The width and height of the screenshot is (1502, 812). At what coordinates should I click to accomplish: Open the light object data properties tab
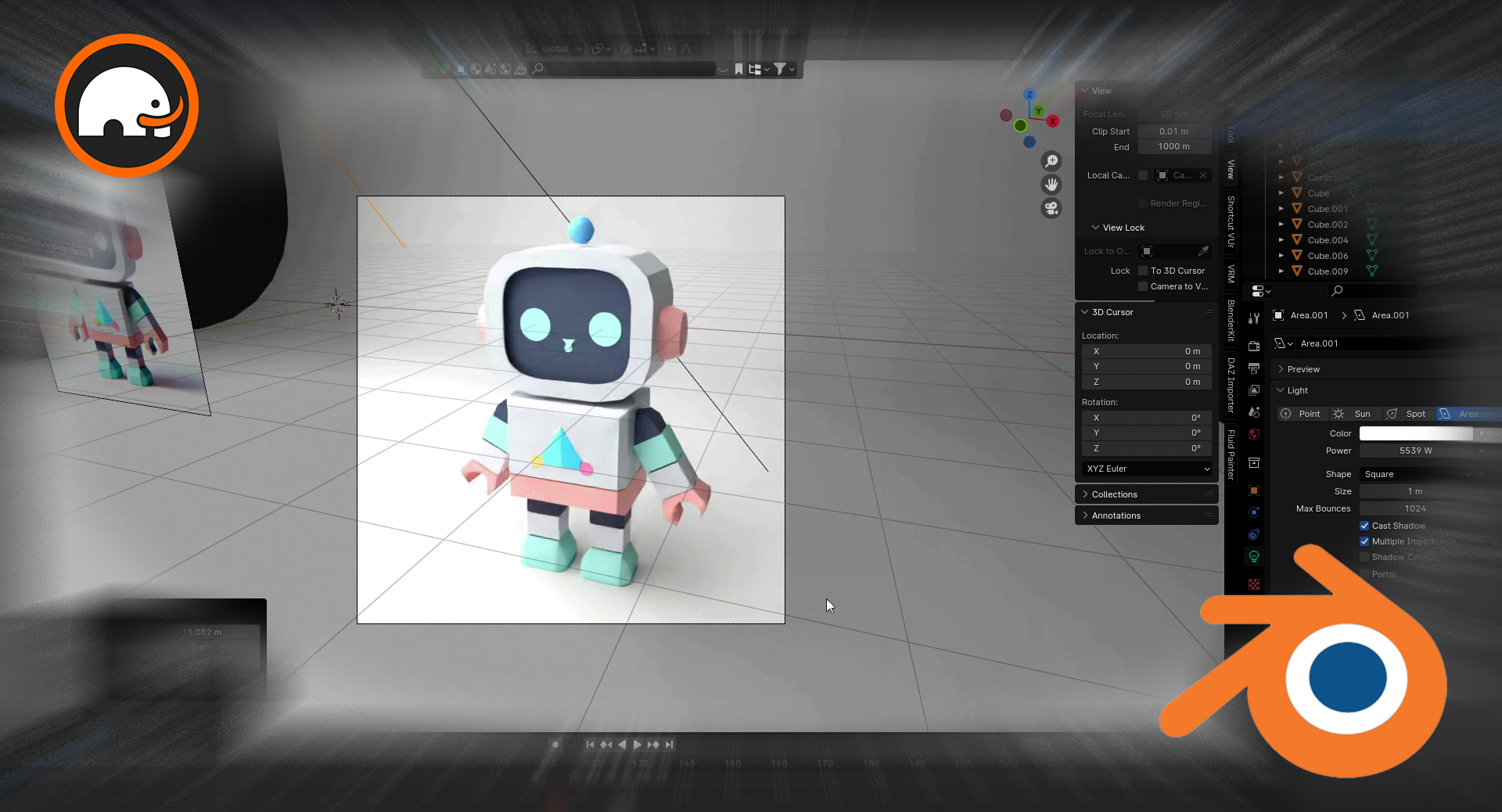[x=1254, y=556]
